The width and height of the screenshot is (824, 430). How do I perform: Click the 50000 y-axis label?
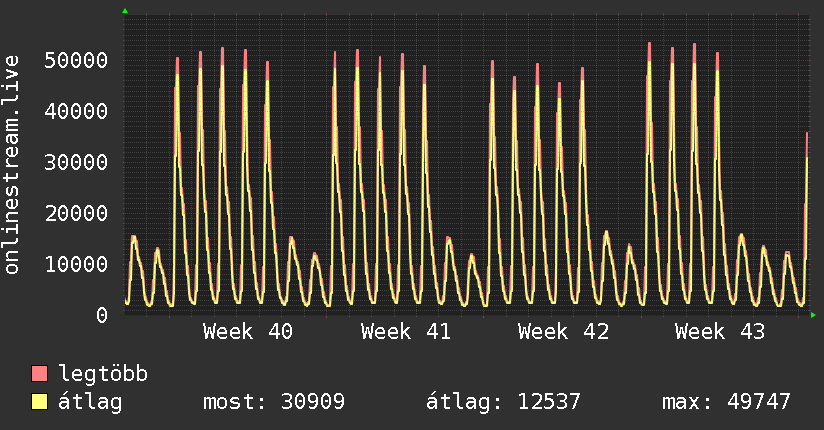tap(76, 60)
